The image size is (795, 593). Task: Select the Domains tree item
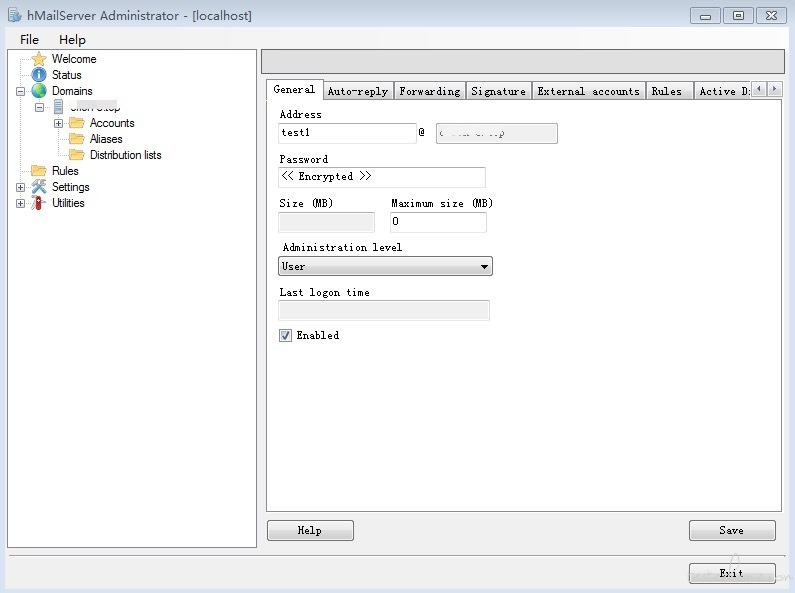[72, 91]
